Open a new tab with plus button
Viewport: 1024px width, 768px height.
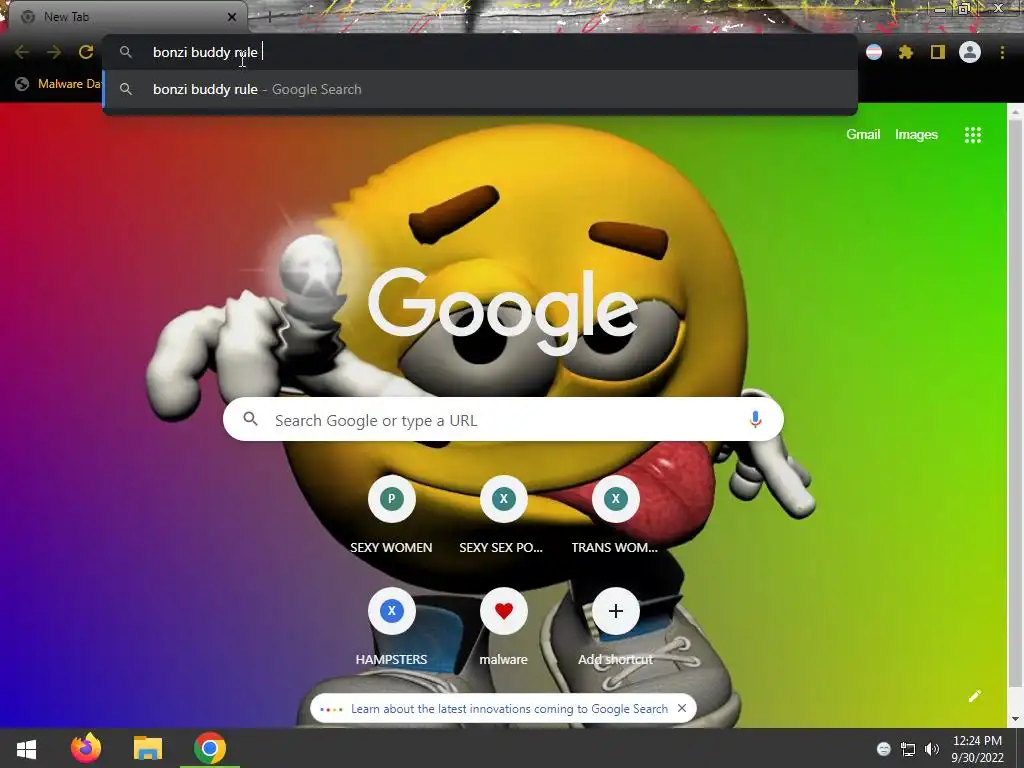[269, 17]
